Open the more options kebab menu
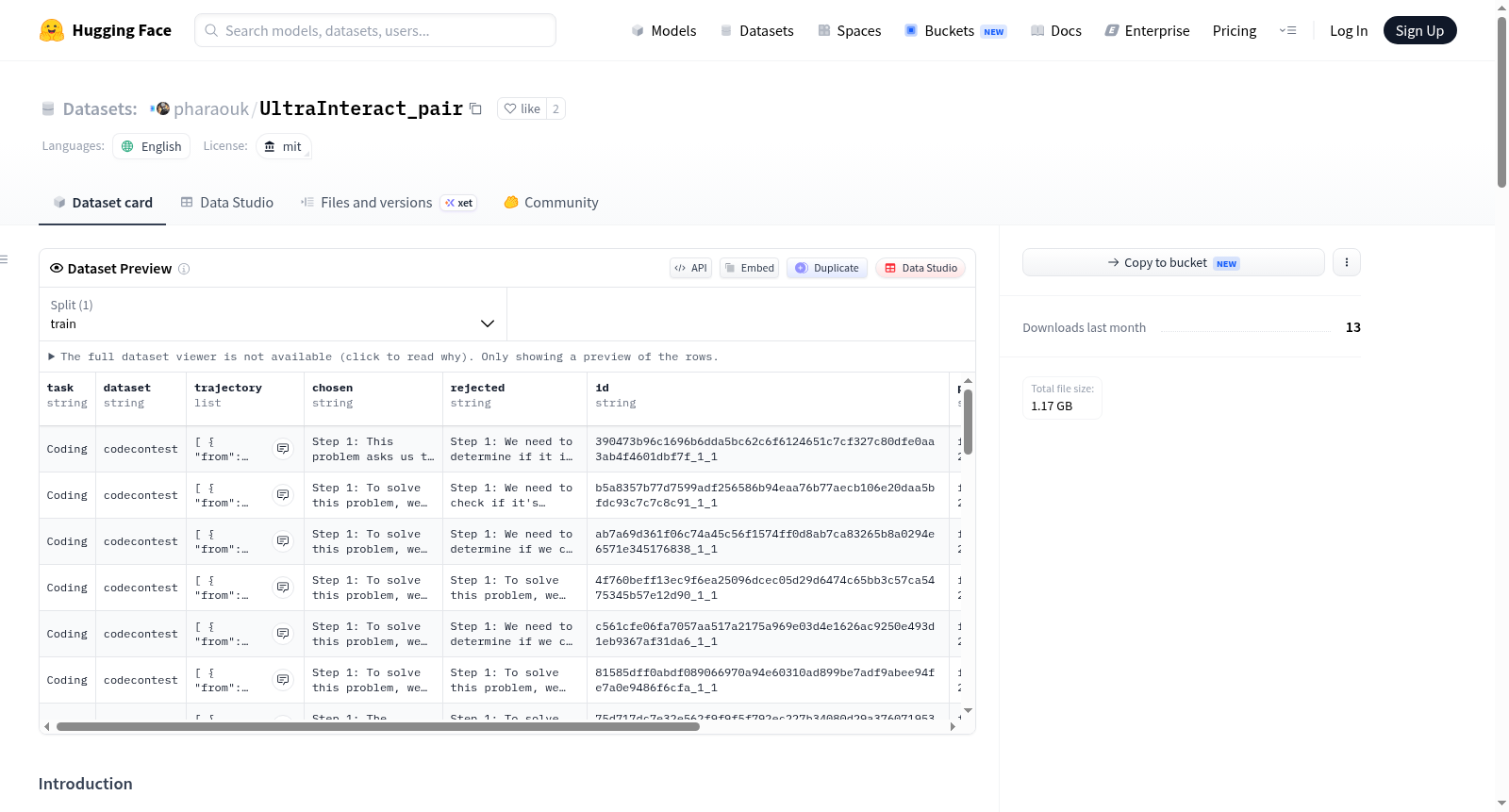 tap(1347, 263)
